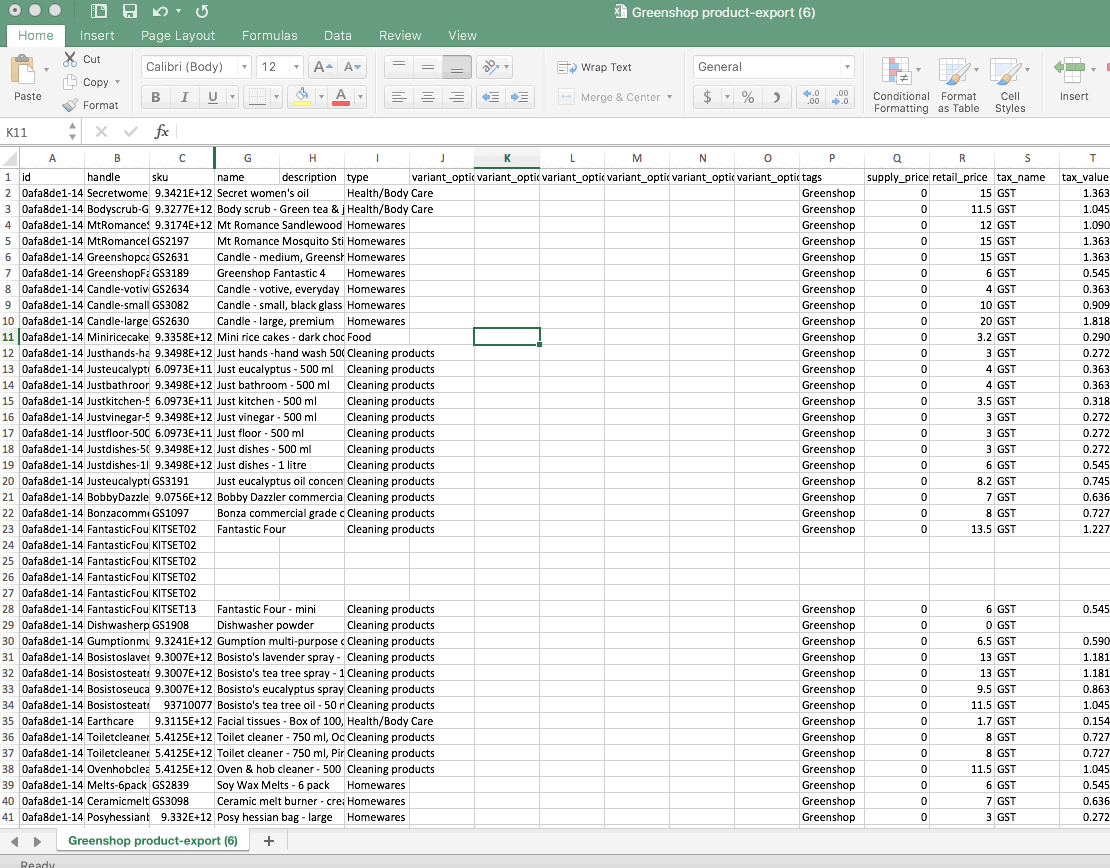Switch to the Home ribbon tab
The height and width of the screenshot is (868, 1110).
(35, 35)
